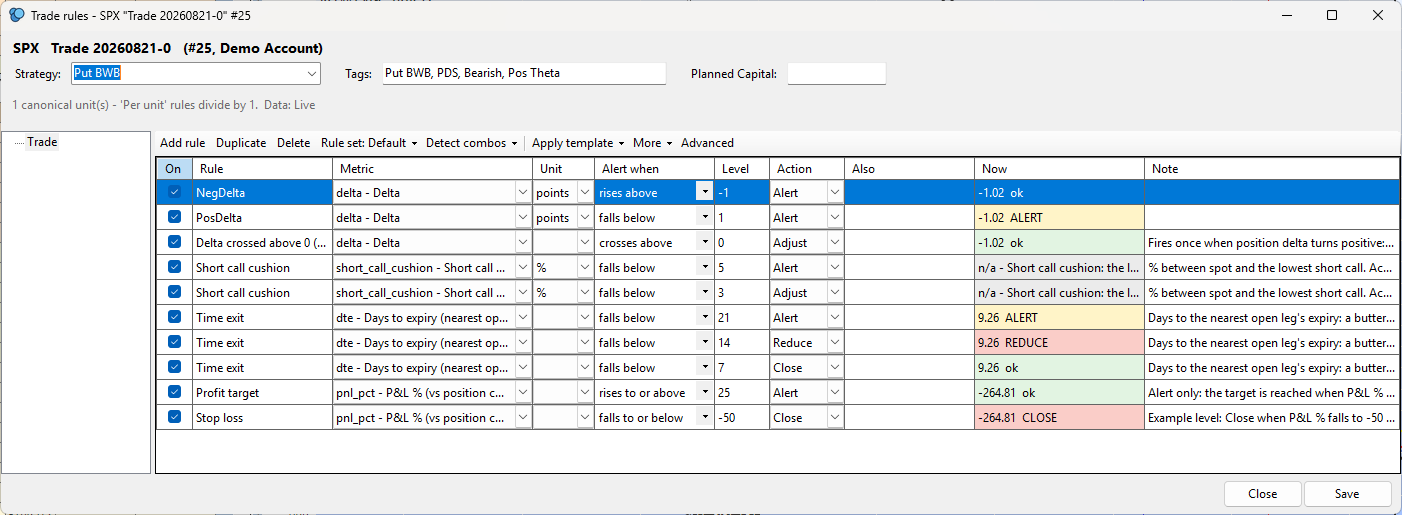Open Action dropdown for Delta crossed above 0
The image size is (1402, 515).
(836, 242)
